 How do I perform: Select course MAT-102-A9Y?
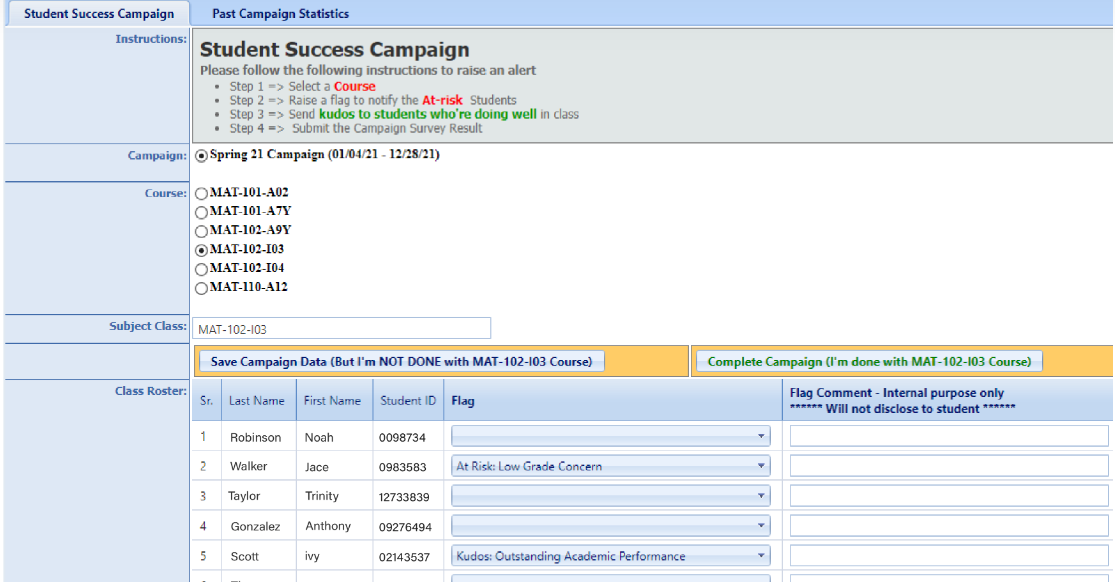[202, 231]
